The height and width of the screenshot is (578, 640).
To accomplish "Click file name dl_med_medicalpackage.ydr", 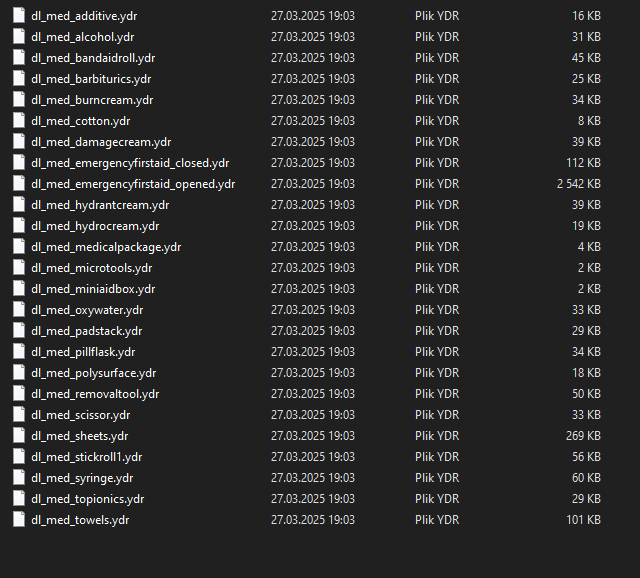I will [106, 247].
